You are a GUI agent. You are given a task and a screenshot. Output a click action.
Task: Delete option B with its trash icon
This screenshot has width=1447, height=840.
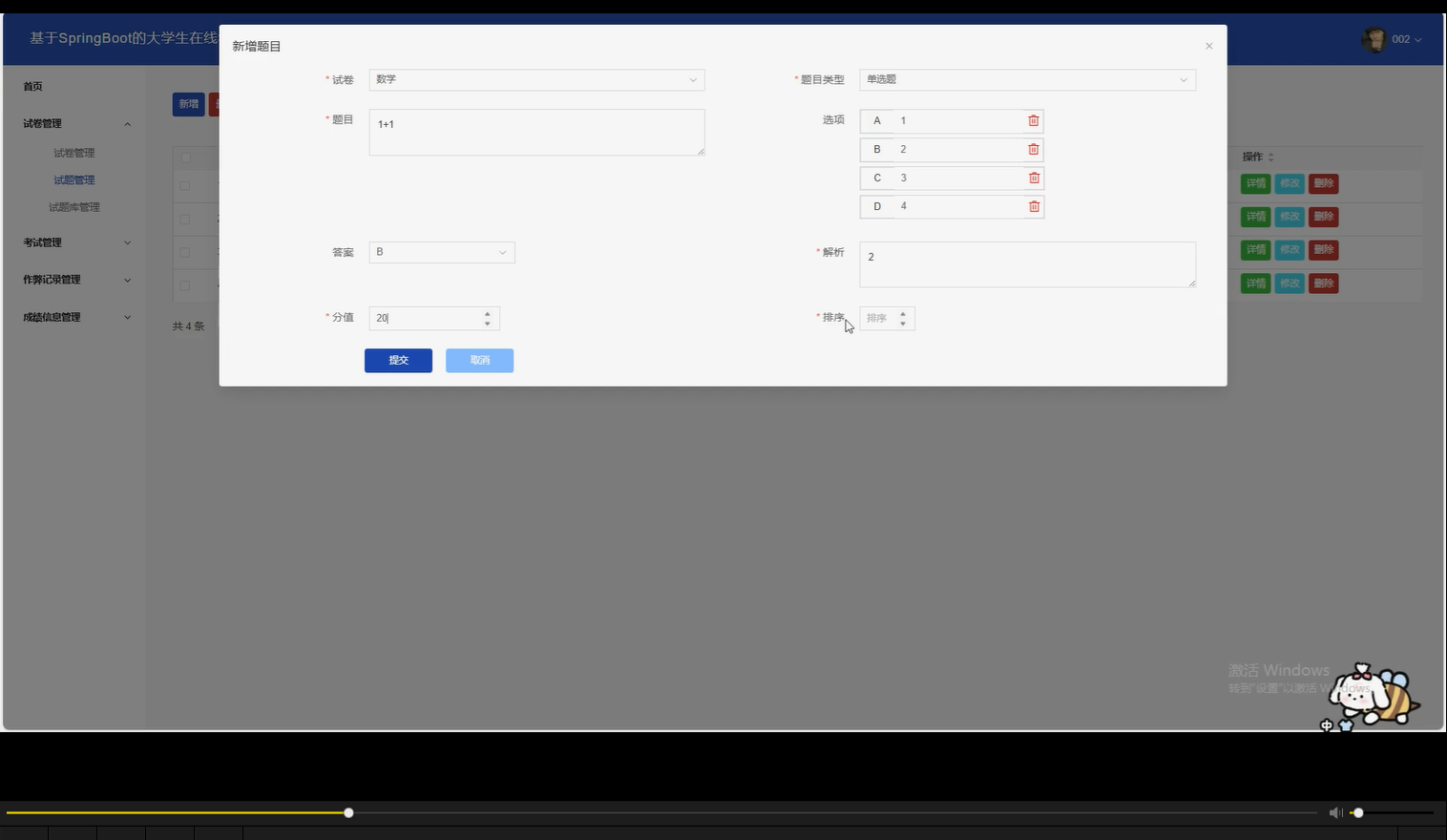point(1034,150)
